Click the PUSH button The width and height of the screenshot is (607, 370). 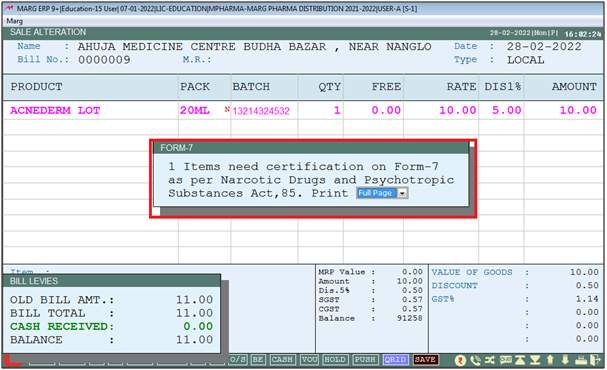[x=365, y=360]
